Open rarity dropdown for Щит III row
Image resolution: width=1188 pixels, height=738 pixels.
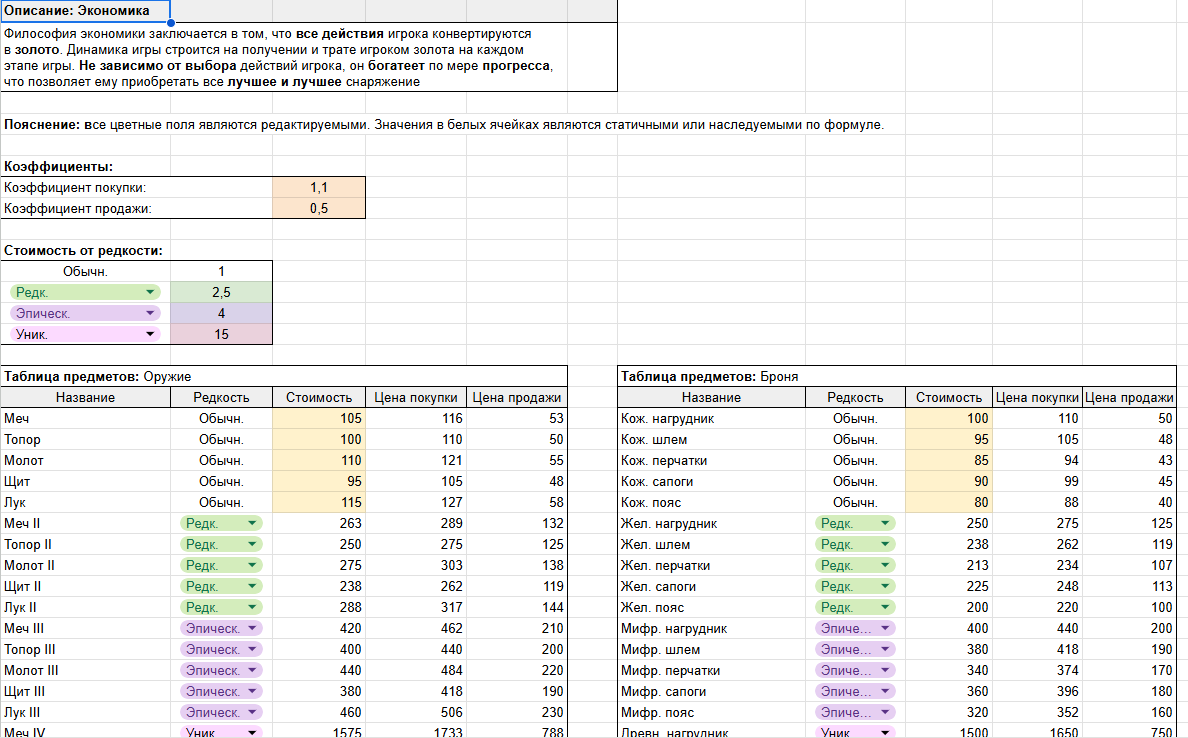coord(251,691)
